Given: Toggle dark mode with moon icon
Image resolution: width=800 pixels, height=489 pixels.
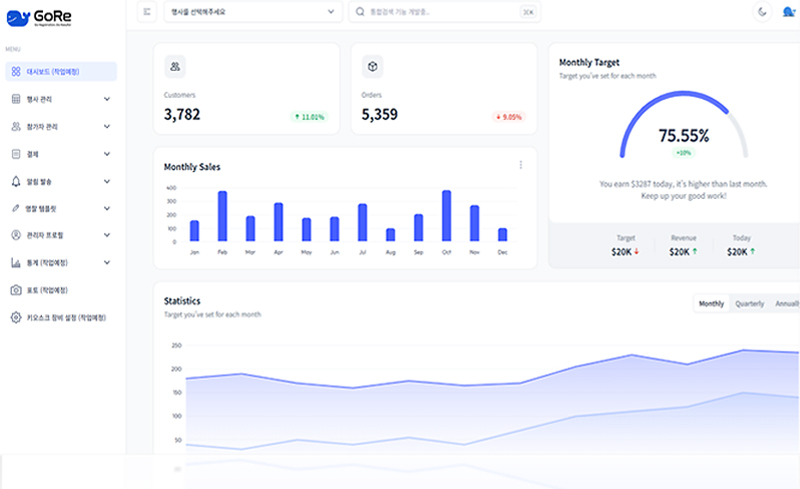Looking at the screenshot, I should [x=762, y=12].
